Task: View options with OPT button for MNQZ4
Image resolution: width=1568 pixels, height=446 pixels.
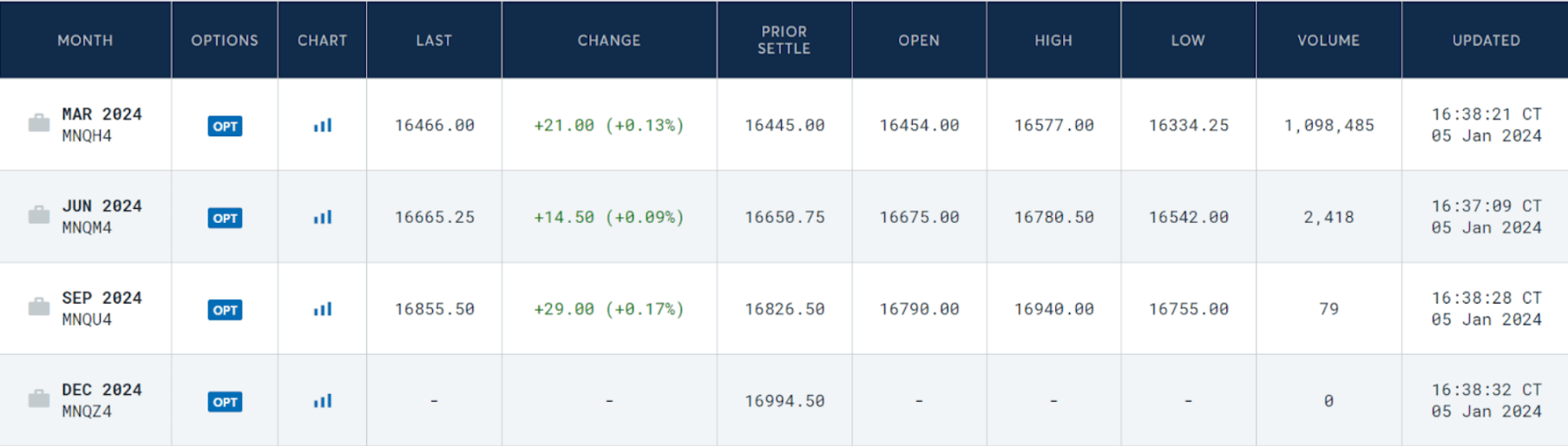Action: tap(225, 403)
